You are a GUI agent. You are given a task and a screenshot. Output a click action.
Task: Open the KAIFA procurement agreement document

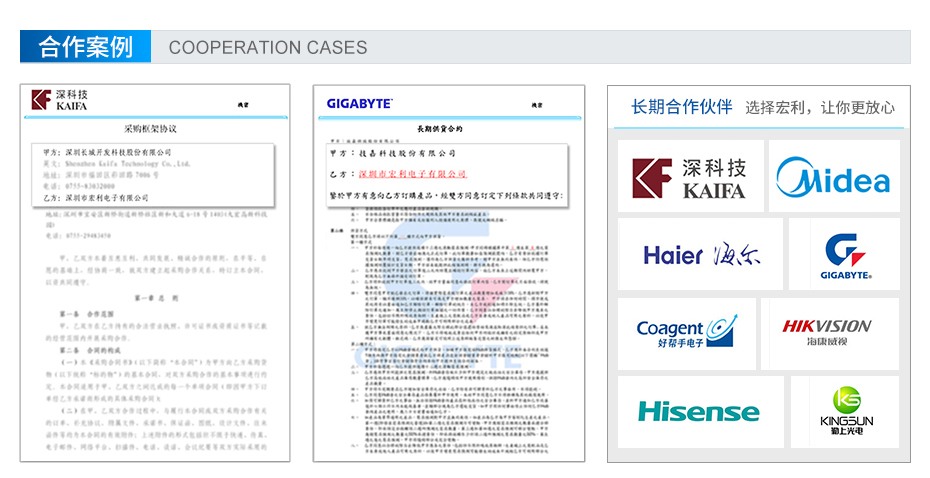[x=155, y=273]
